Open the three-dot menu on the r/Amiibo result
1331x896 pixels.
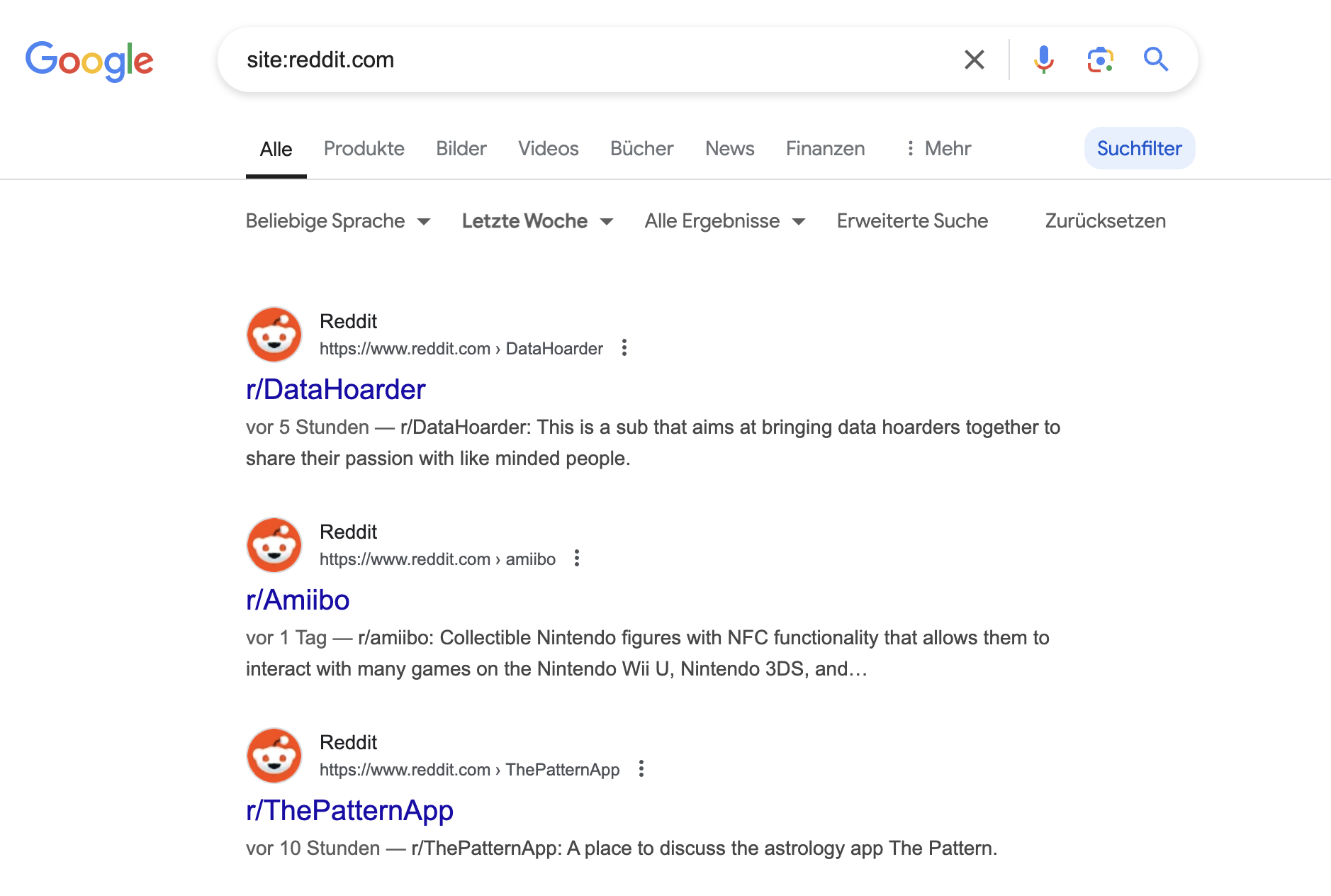pyautogui.click(x=576, y=559)
